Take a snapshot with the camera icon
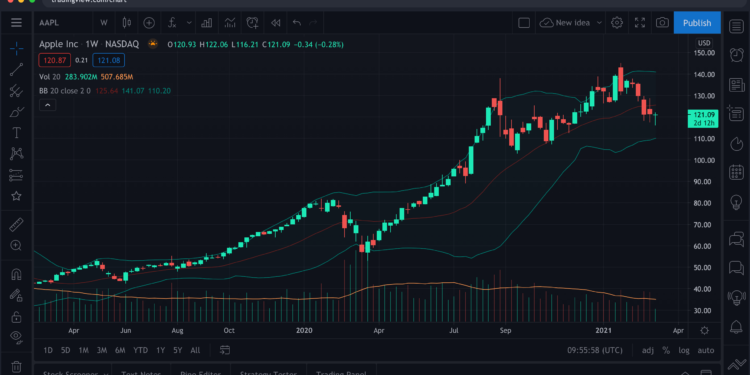750x375 pixels. point(662,22)
